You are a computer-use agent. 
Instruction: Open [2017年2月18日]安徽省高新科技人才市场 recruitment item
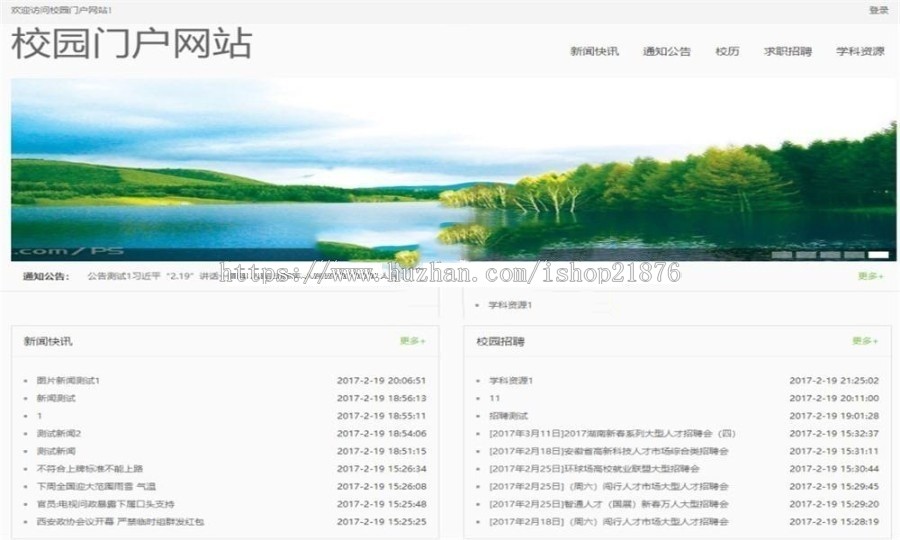(608, 451)
